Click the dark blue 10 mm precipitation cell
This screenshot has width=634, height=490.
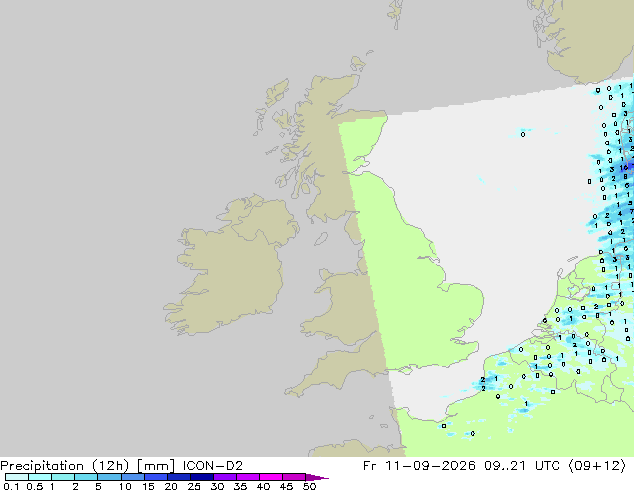click(x=624, y=167)
